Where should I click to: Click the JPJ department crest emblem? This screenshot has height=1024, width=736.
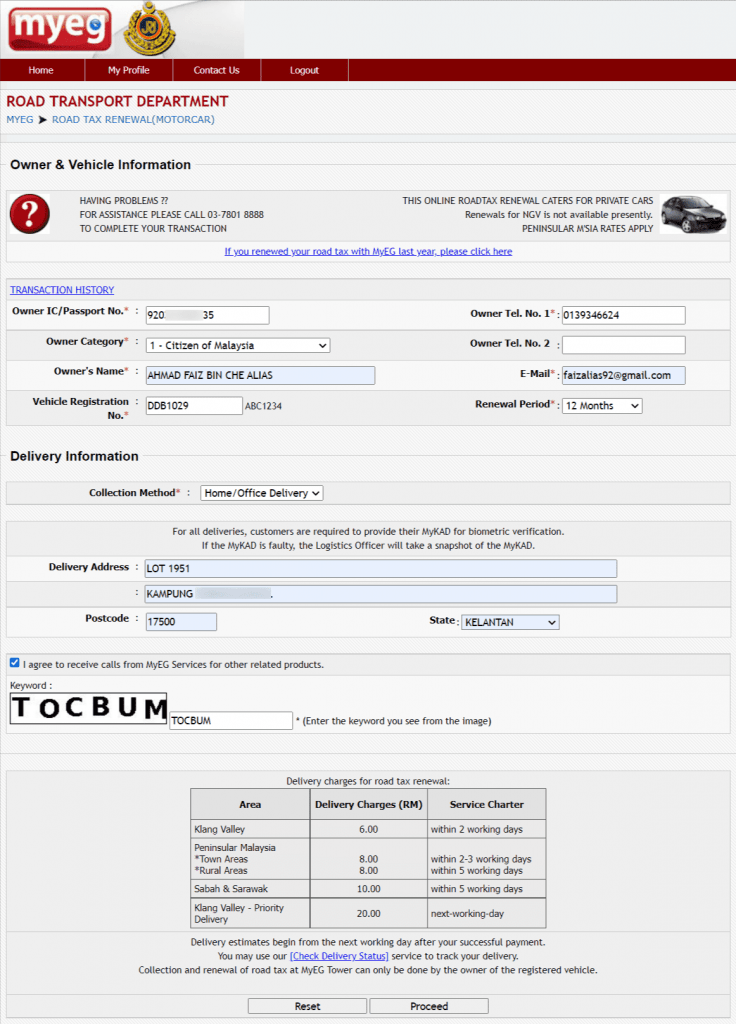coord(149,29)
